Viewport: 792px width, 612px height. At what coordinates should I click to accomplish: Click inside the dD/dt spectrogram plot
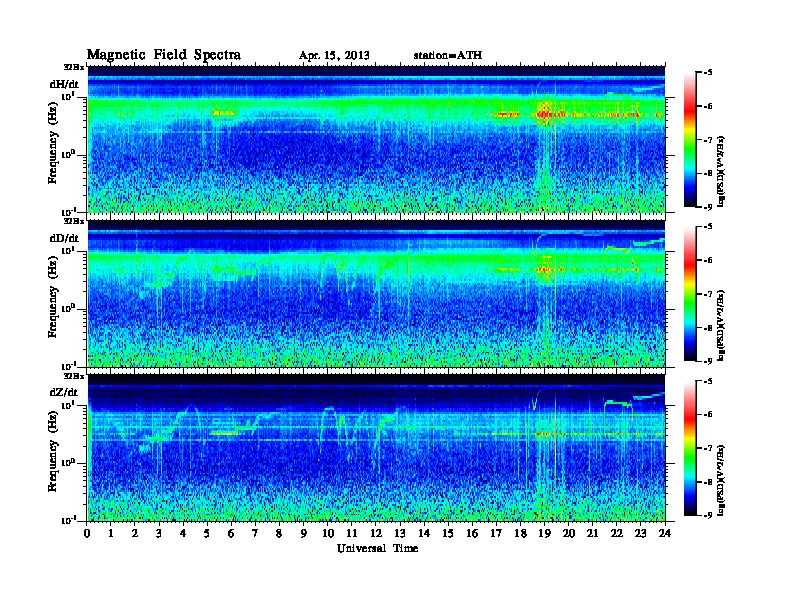376,293
